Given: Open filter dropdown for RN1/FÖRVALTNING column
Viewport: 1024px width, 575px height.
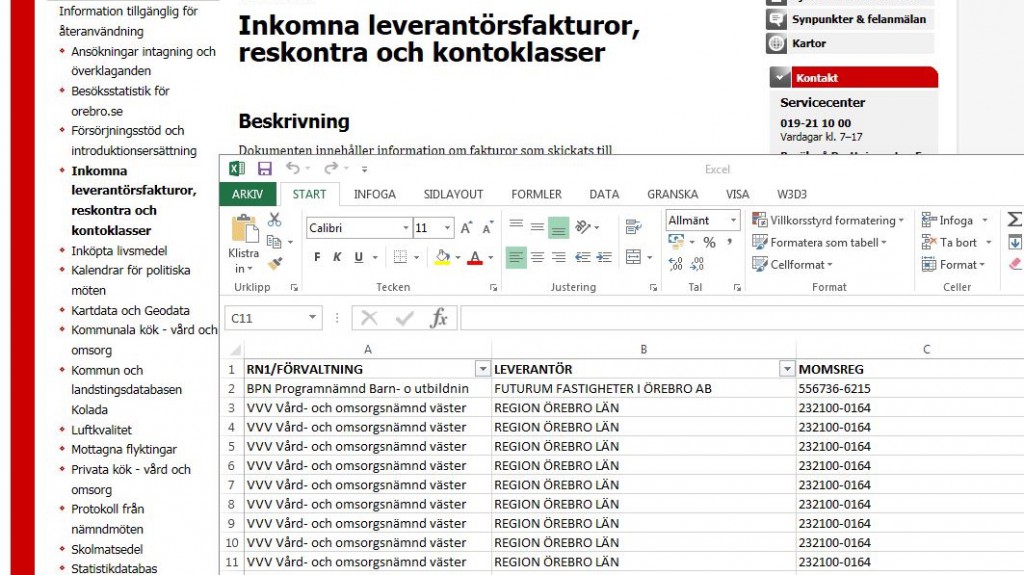Looking at the screenshot, I should pyautogui.click(x=482, y=369).
